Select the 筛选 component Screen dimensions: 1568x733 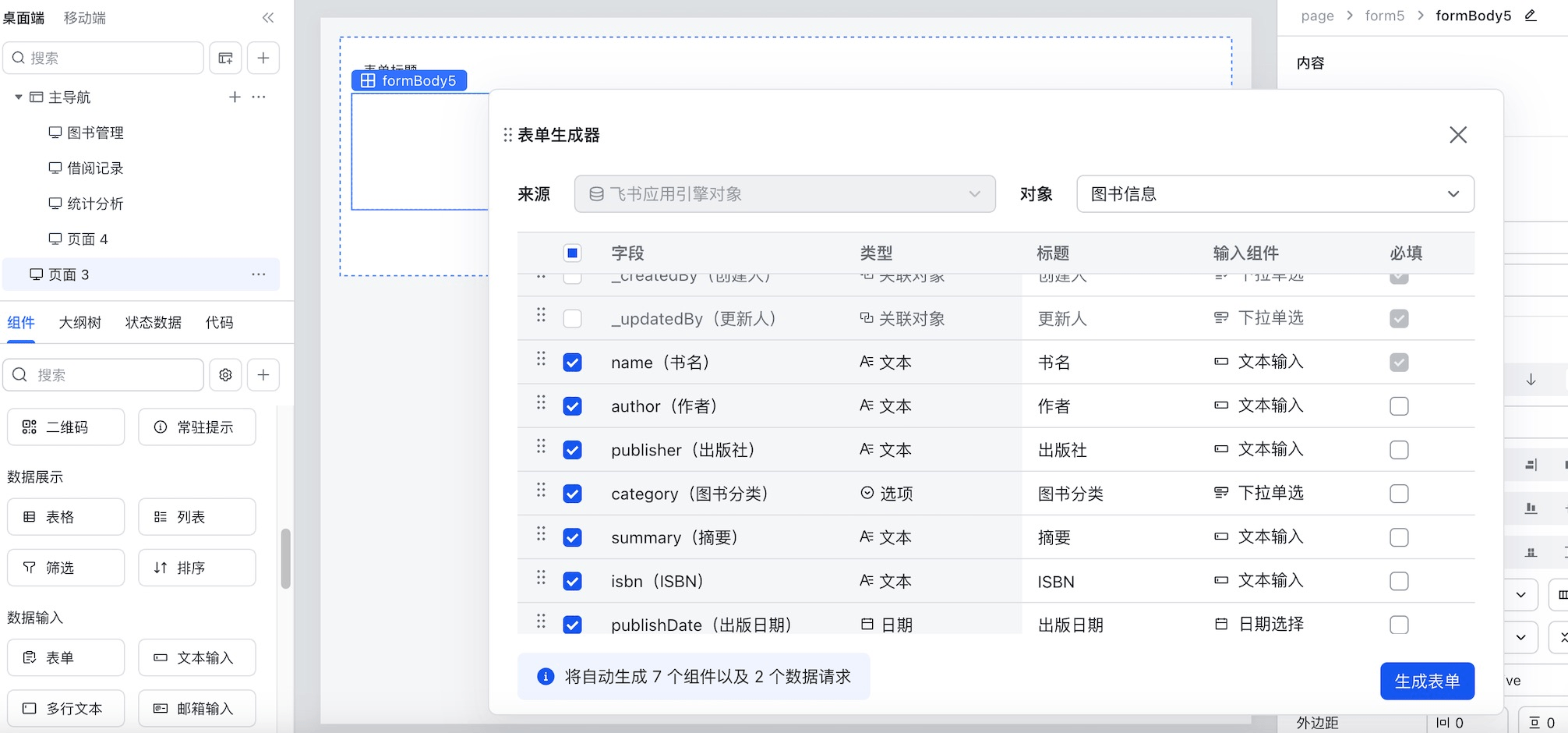pos(66,568)
